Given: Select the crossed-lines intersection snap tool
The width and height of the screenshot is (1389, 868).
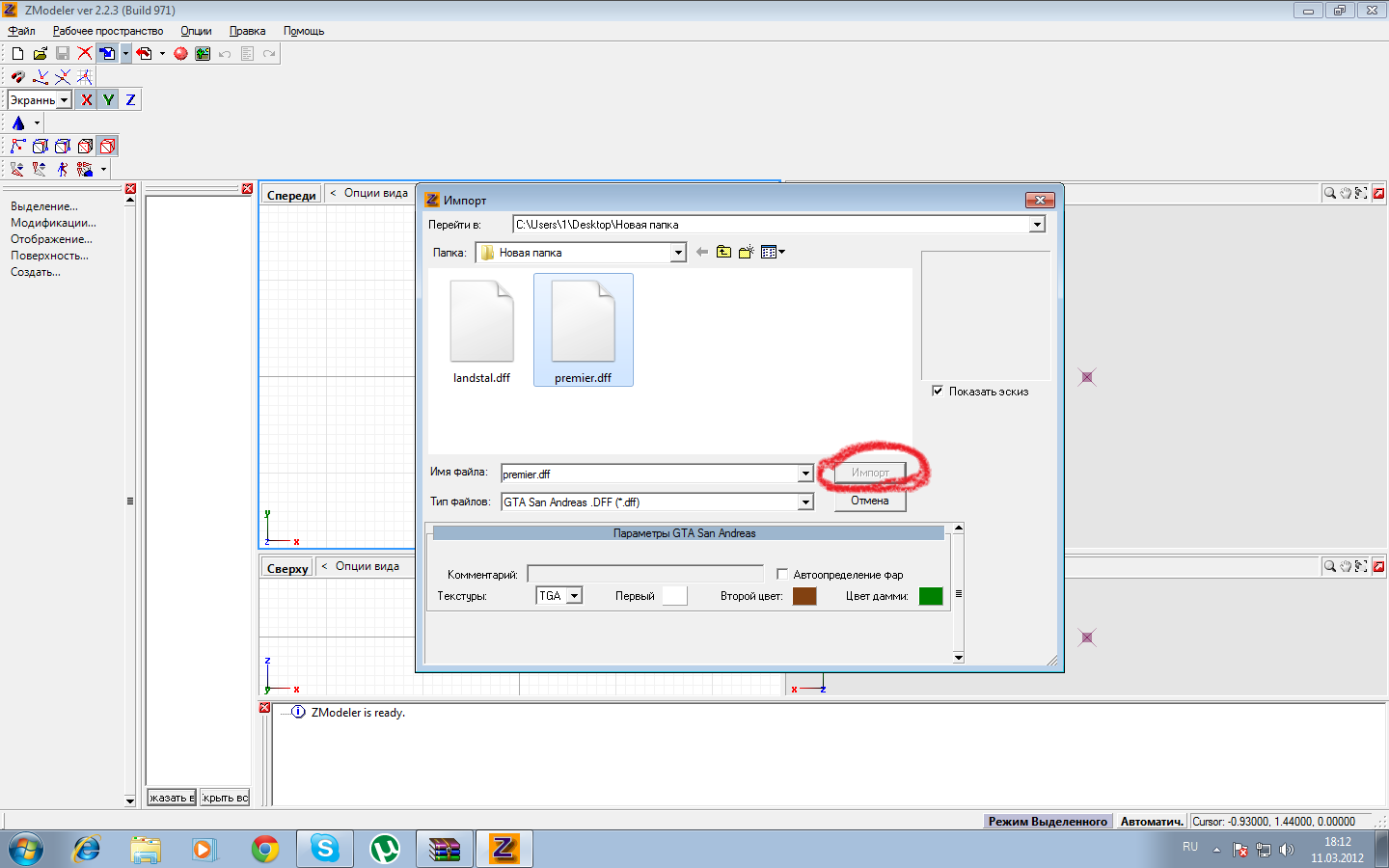Looking at the screenshot, I should coord(63,77).
